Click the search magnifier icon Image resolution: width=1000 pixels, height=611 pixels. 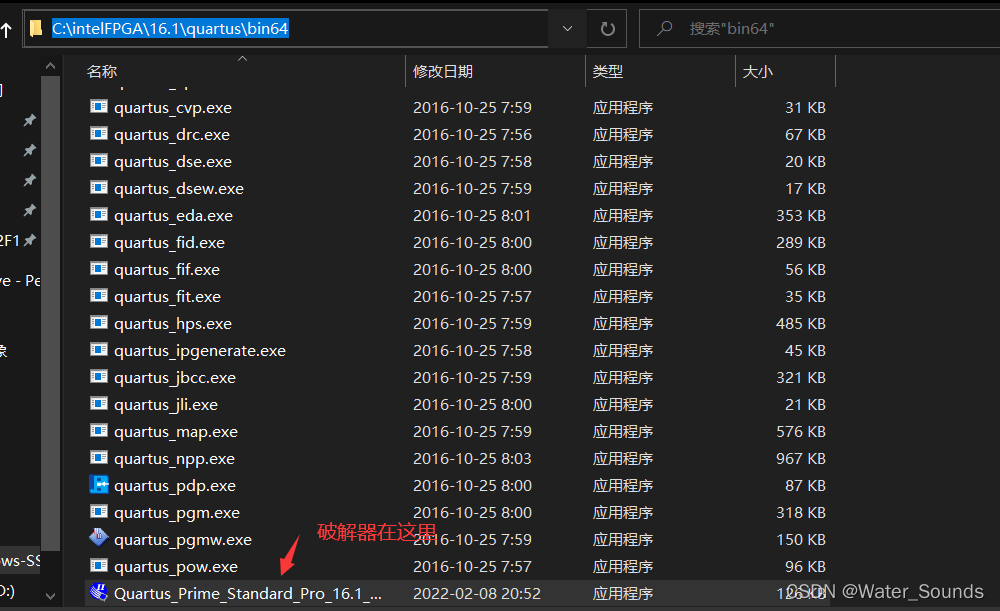coord(665,29)
